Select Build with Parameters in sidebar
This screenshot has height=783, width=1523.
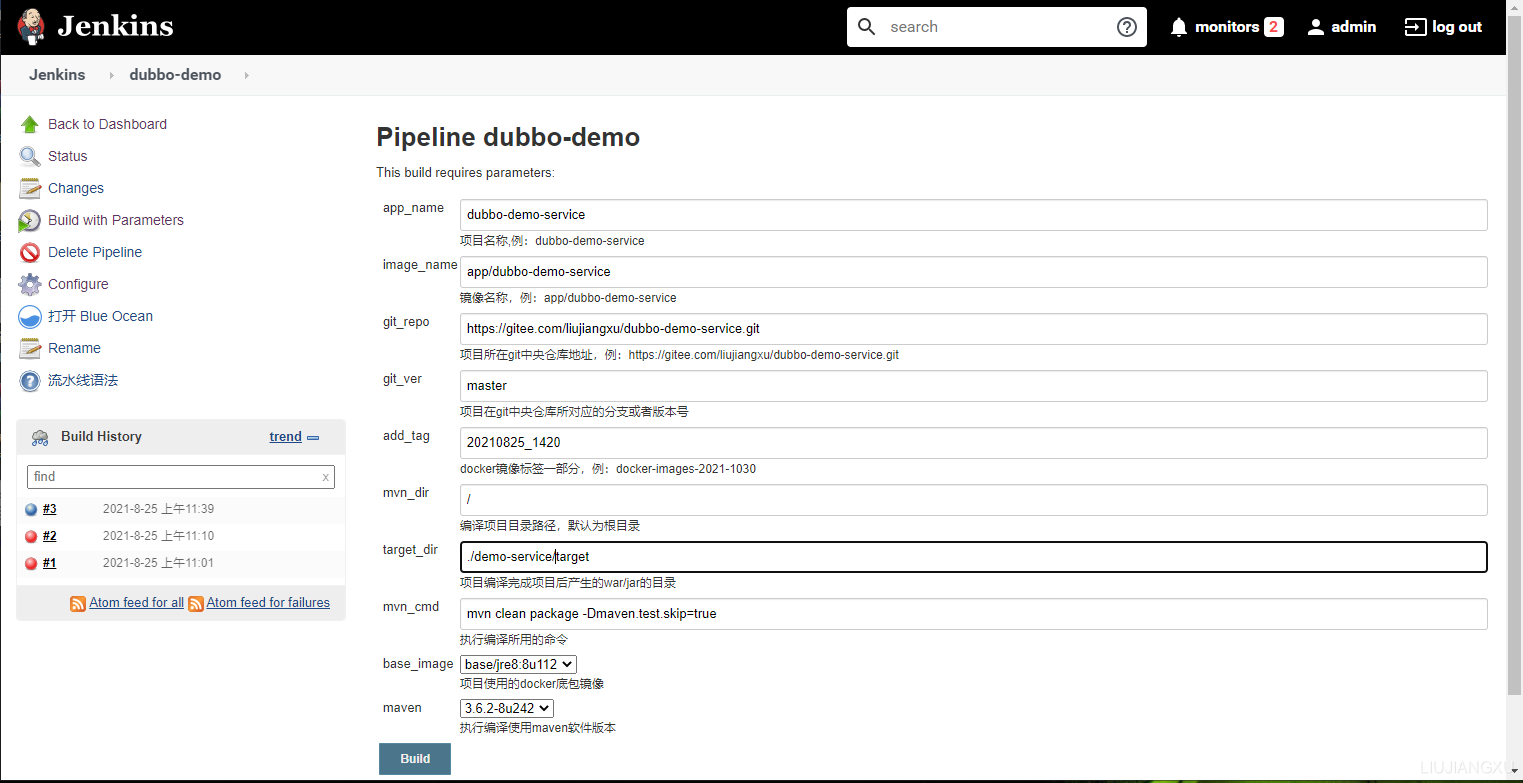[x=116, y=220]
